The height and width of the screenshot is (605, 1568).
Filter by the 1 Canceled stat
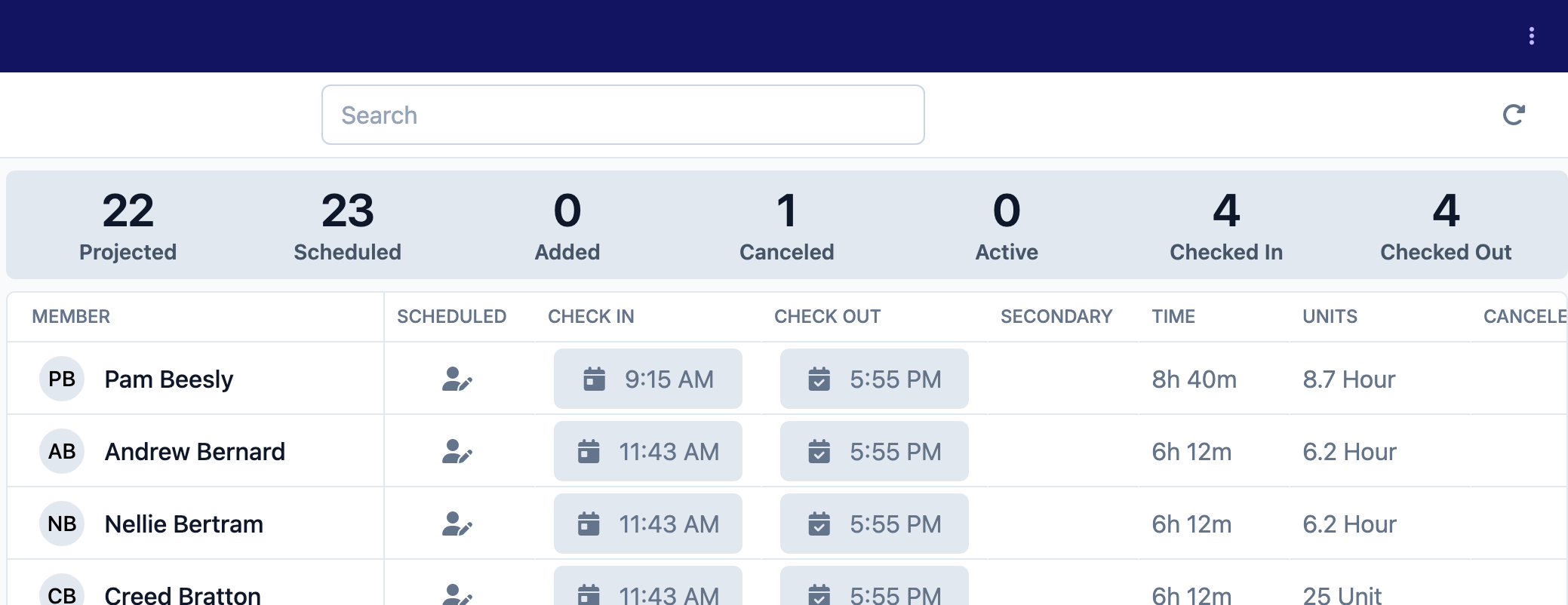point(787,225)
